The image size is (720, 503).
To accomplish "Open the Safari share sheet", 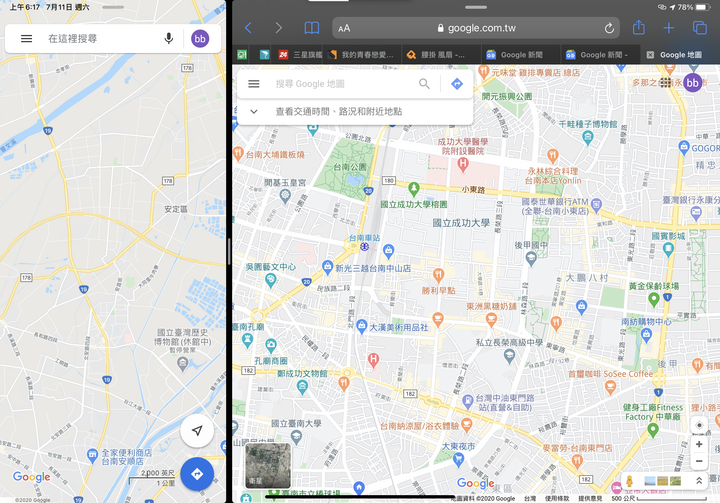I will pos(639,28).
